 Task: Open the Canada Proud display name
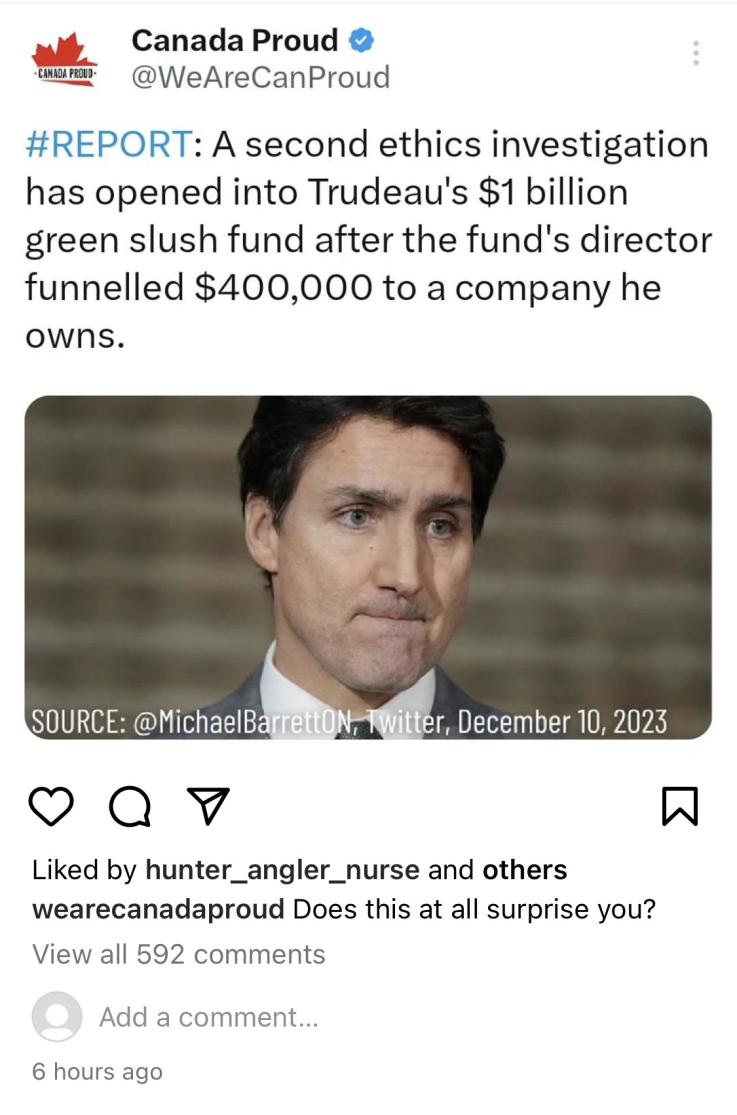pyautogui.click(x=235, y=41)
